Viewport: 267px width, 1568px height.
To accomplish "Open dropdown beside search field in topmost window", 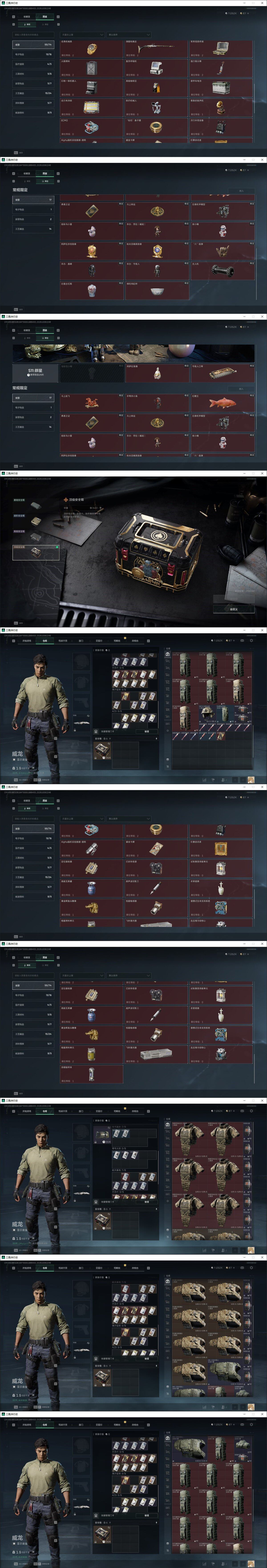I will 82,35.
